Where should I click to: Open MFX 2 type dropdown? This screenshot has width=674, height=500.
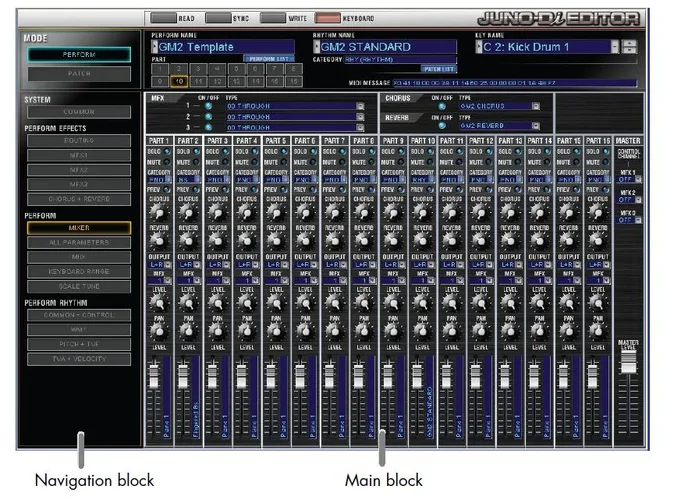point(360,117)
